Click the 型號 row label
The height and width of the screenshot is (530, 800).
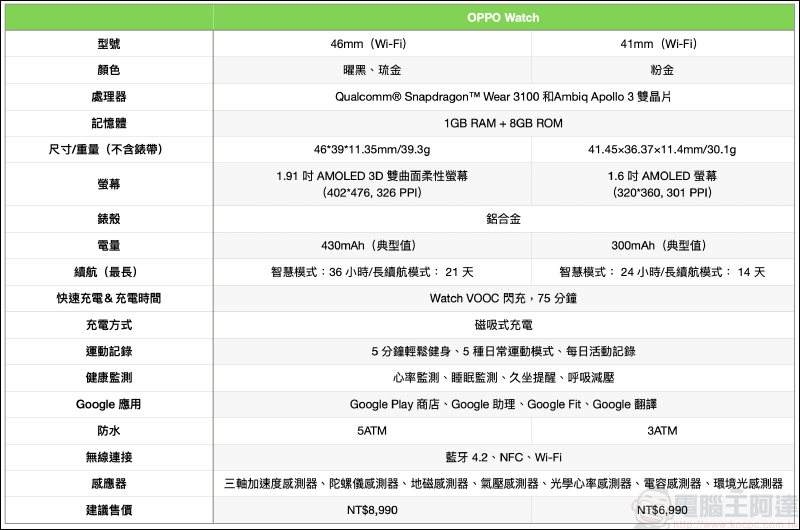tap(109, 44)
